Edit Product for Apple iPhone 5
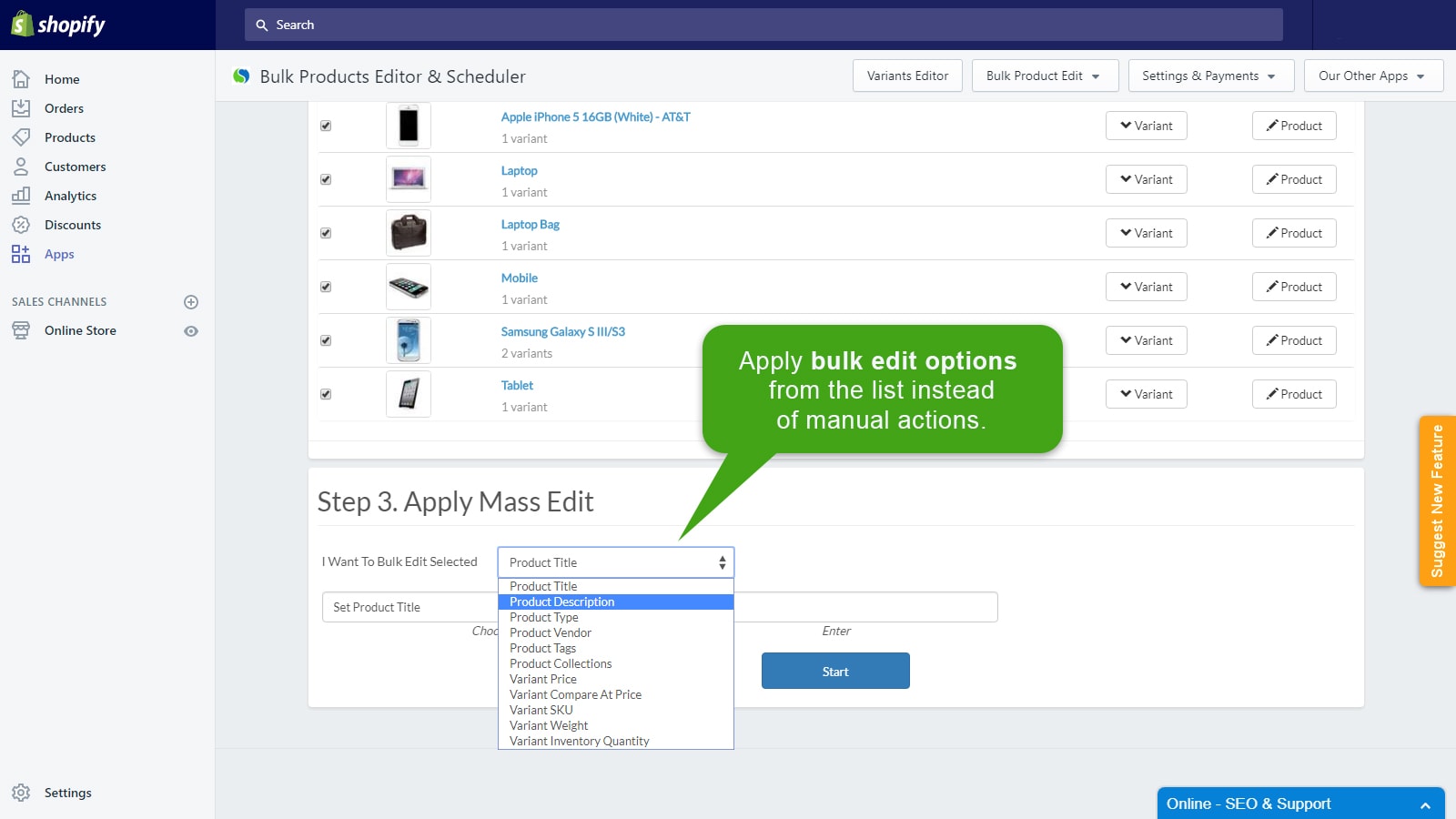 click(1294, 126)
